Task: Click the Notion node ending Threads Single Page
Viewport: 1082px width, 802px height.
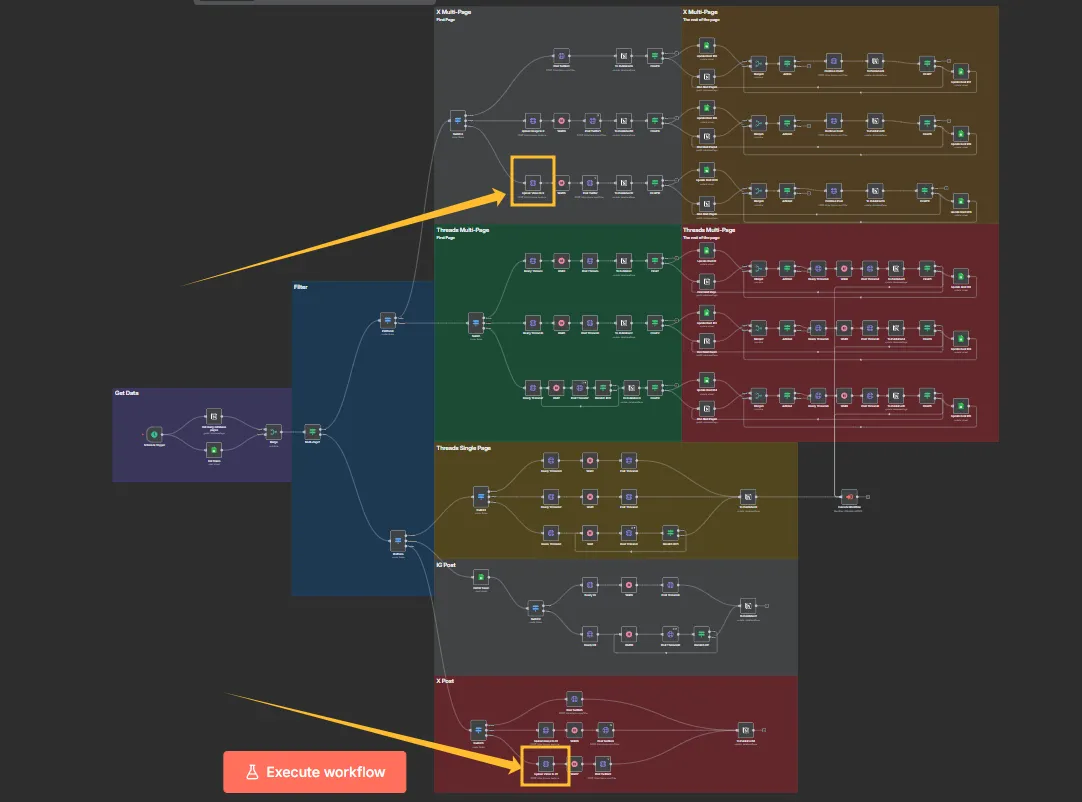Action: coord(748,496)
